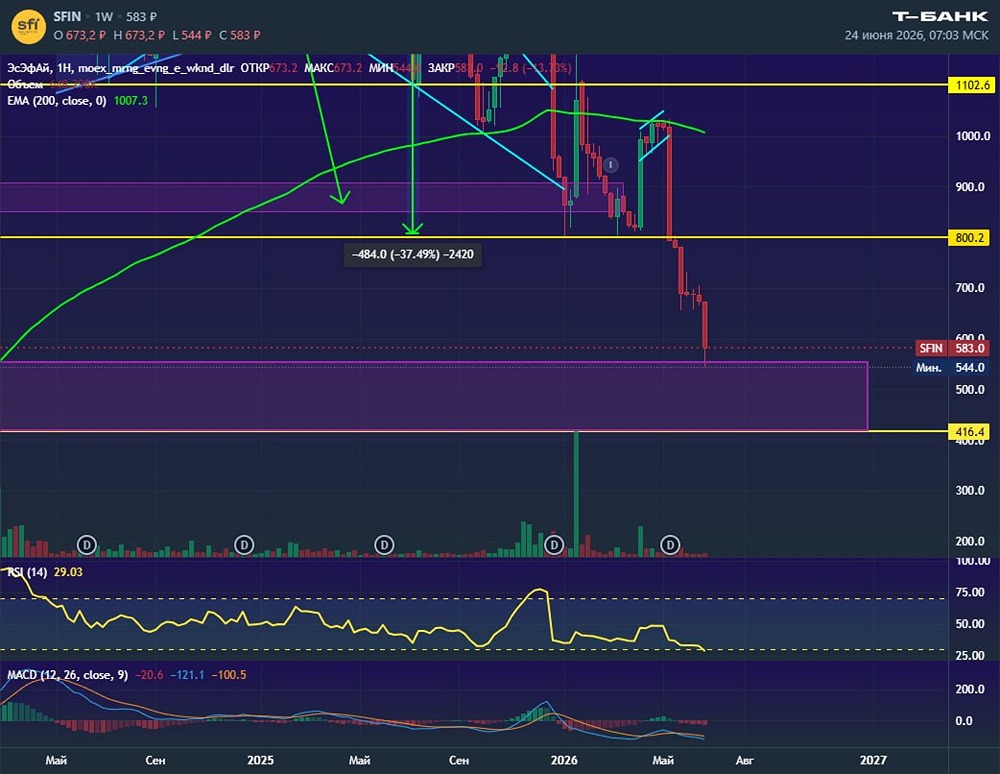Click the SFIN ticker name in the header

pos(68,17)
